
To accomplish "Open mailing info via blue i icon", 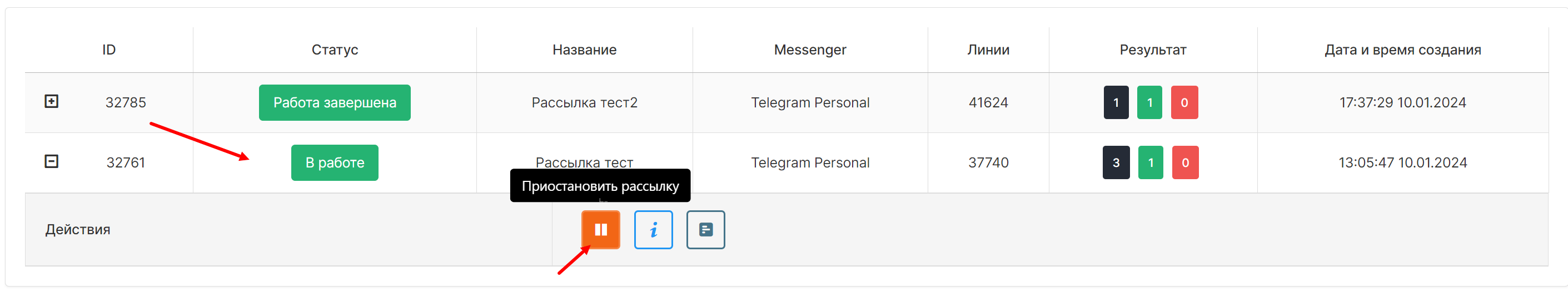I will pyautogui.click(x=653, y=229).
